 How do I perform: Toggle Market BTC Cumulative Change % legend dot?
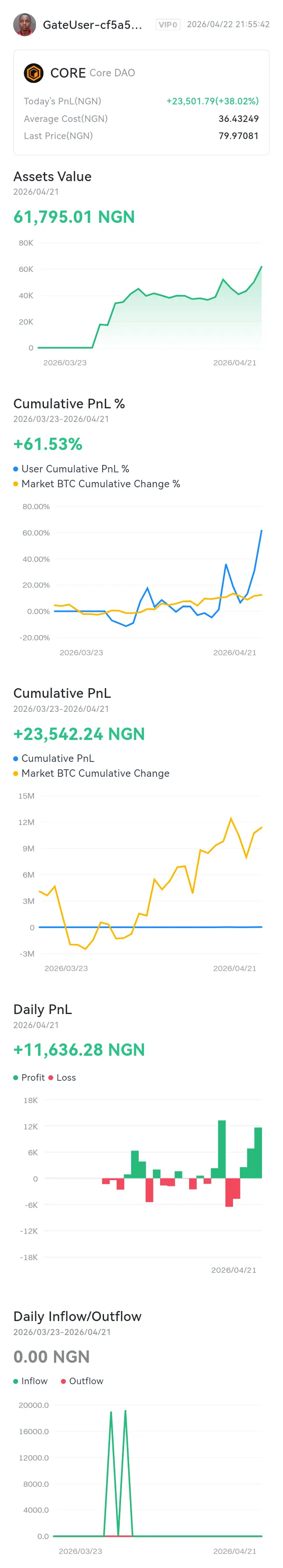click(16, 484)
